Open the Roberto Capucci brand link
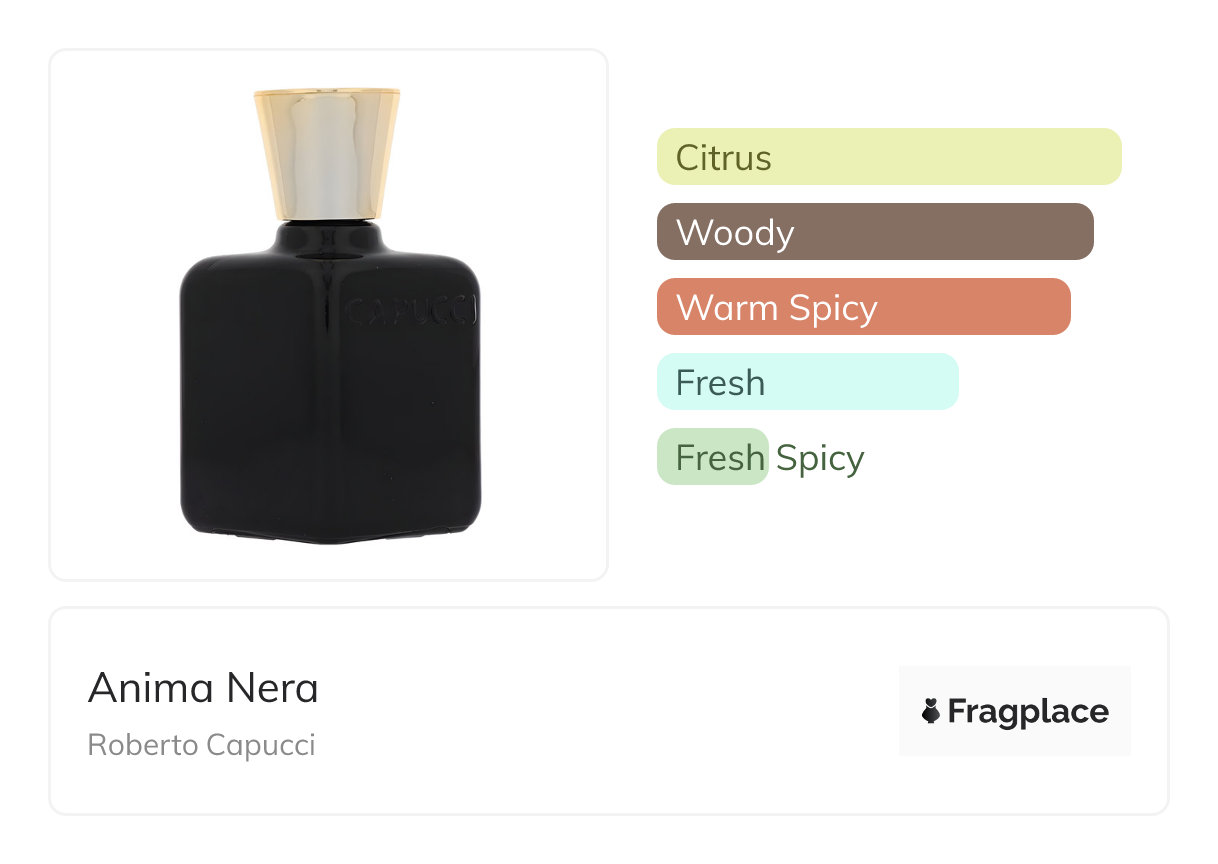 pos(201,745)
